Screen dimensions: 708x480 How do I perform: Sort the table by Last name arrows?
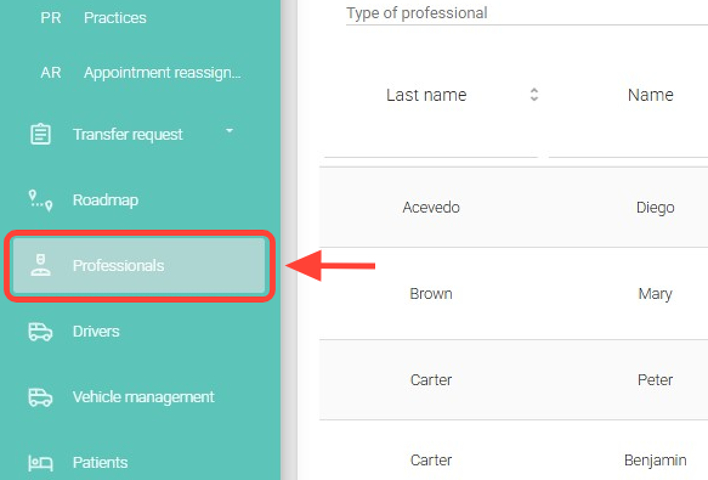click(x=534, y=95)
